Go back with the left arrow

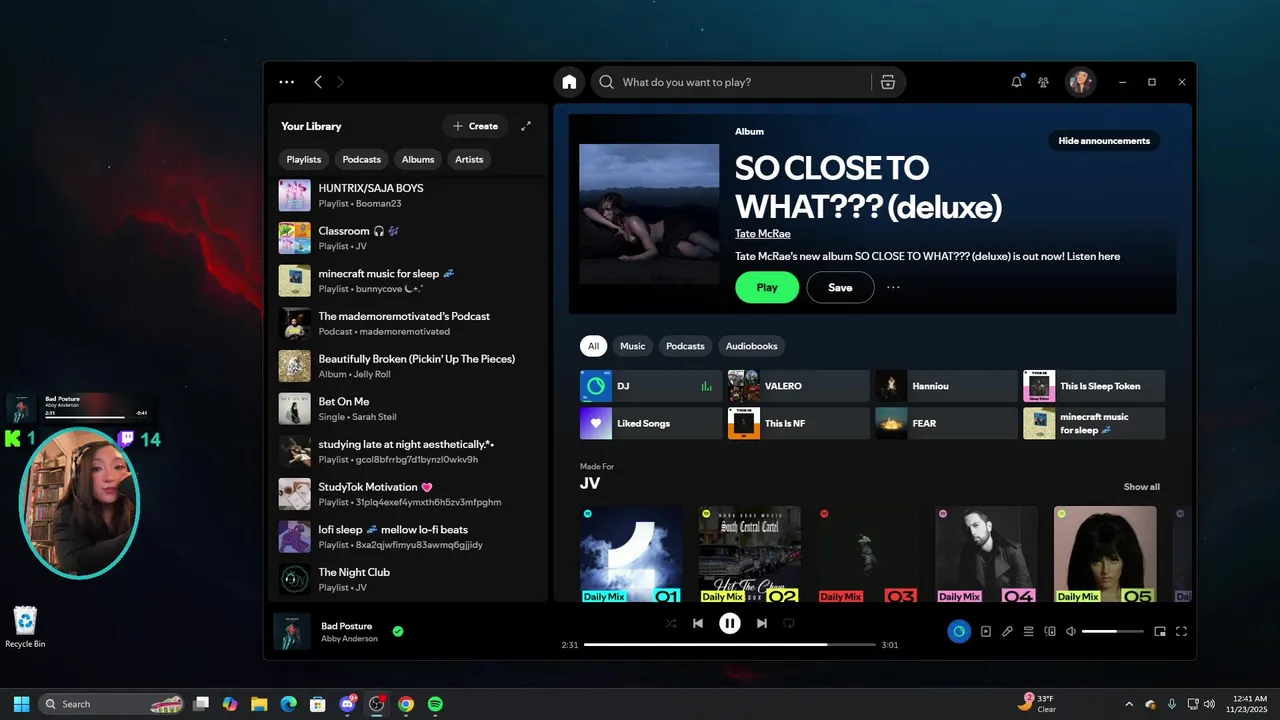pos(318,82)
